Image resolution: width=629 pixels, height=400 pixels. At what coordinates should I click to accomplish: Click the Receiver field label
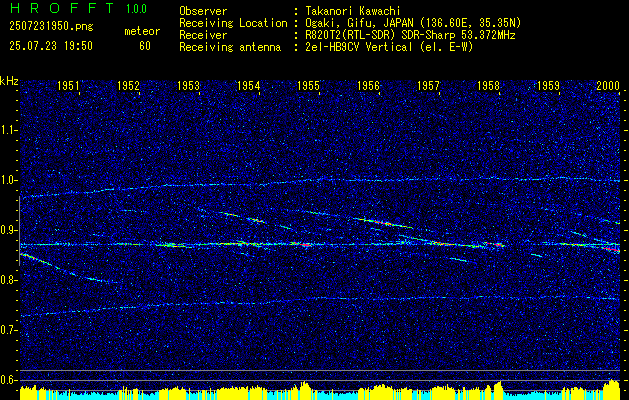click(x=203, y=35)
